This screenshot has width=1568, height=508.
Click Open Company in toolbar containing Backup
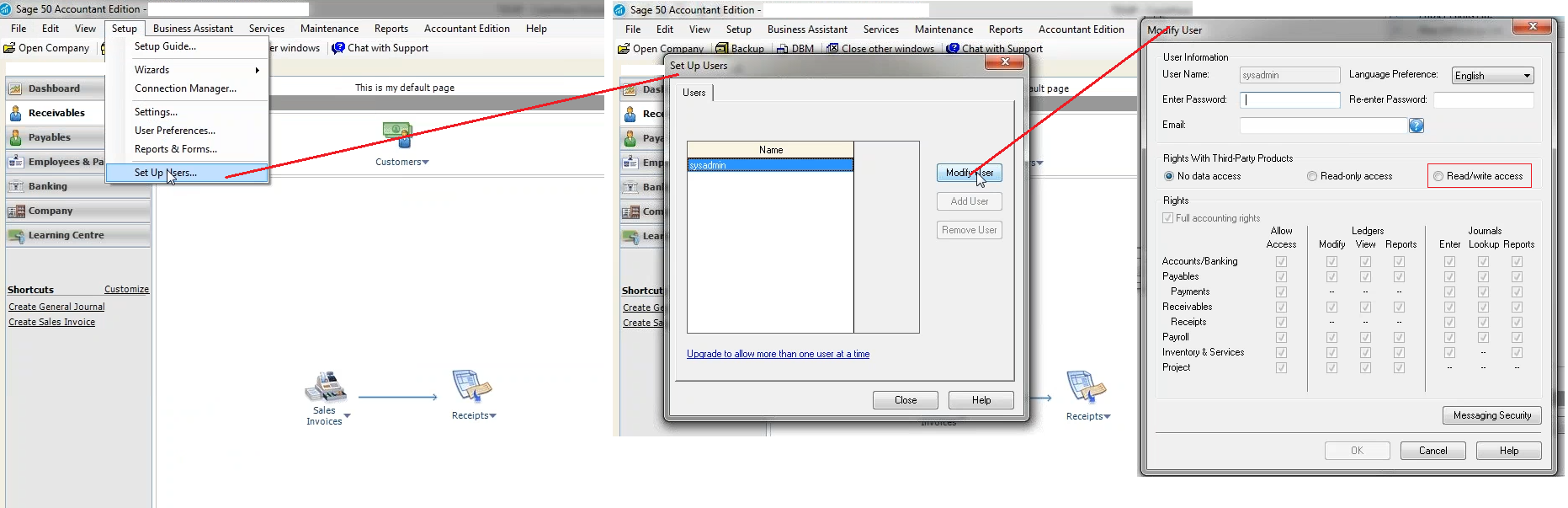tap(661, 49)
